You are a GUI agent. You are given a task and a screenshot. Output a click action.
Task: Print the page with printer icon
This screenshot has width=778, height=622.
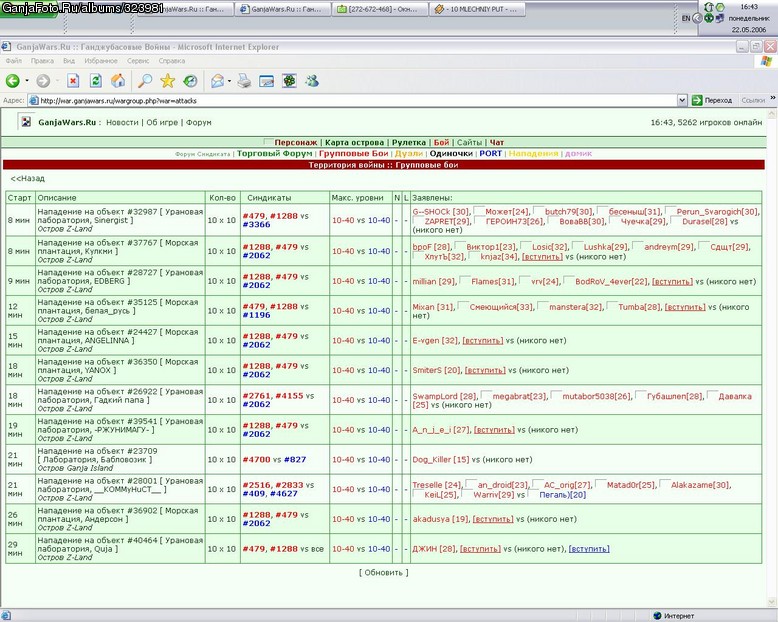244,81
